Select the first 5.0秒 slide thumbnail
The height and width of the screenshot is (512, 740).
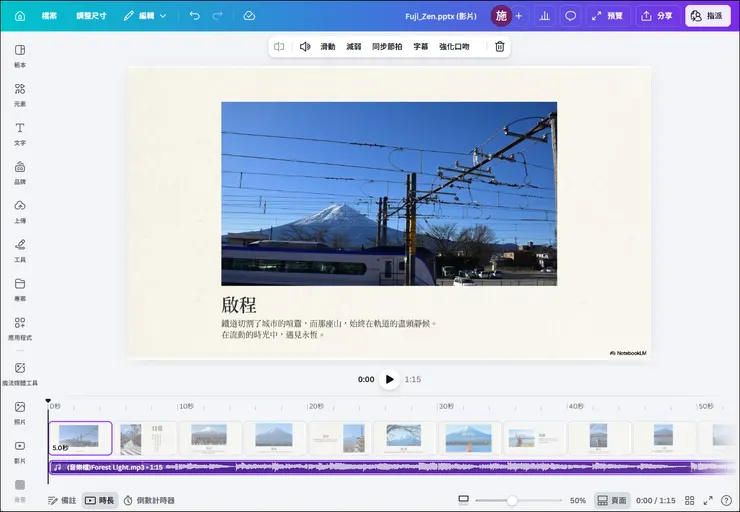81,438
